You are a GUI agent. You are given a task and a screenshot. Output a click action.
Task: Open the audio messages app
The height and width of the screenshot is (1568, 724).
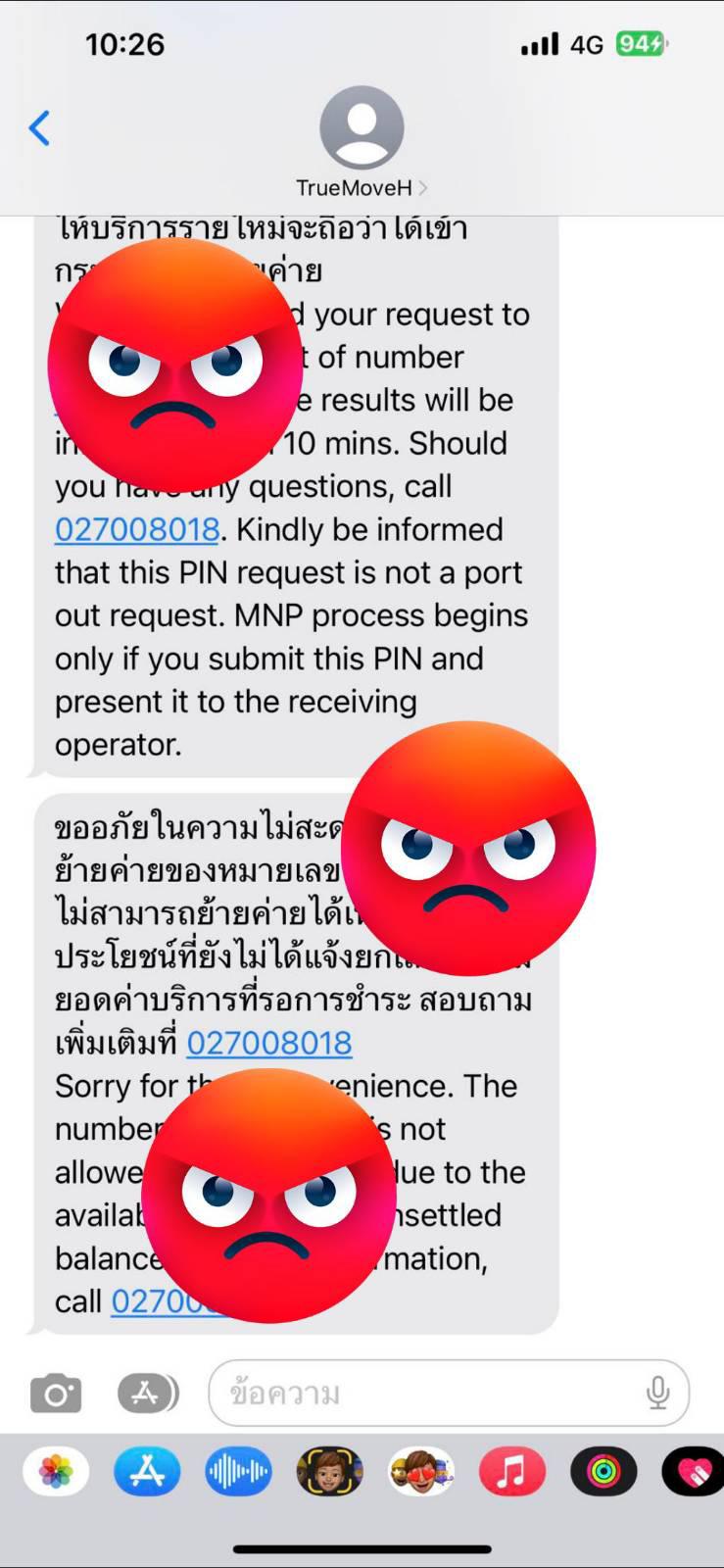[238, 1472]
